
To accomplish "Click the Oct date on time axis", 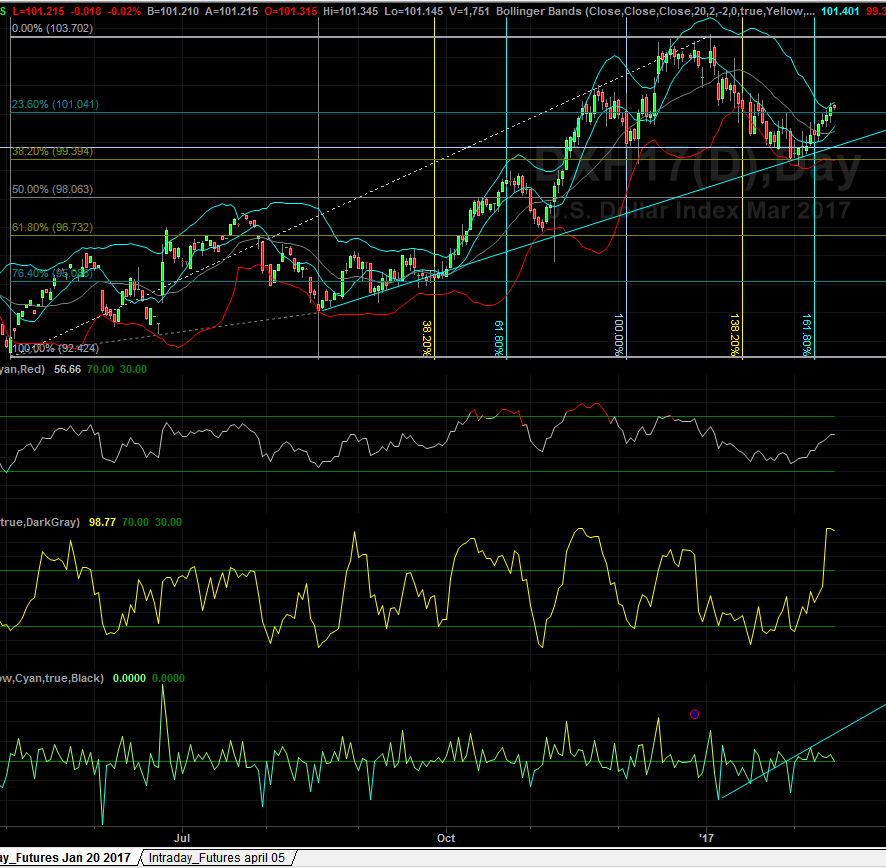I will point(445,836).
